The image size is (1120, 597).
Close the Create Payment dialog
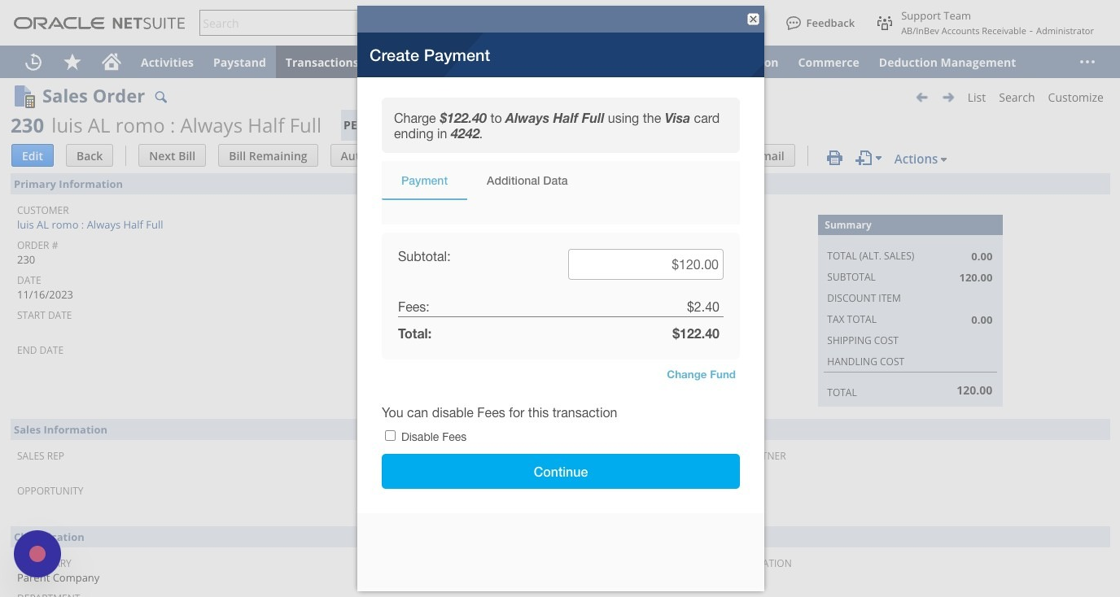(753, 19)
